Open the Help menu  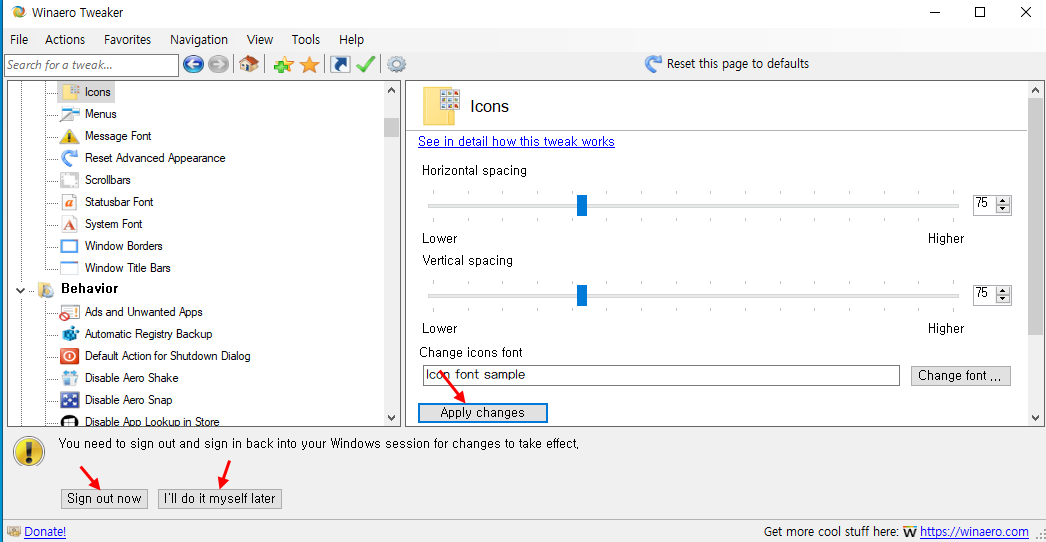(x=352, y=39)
